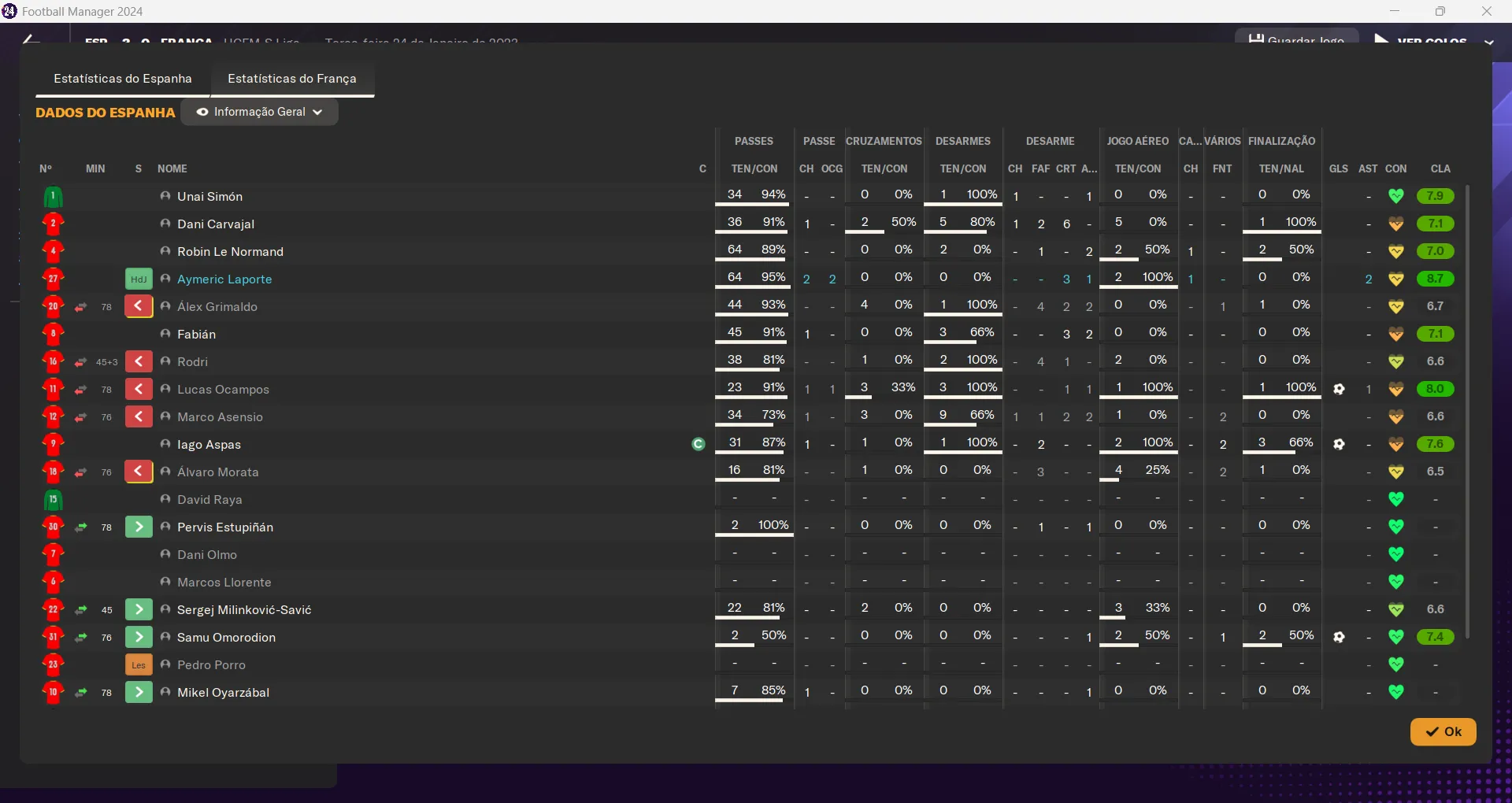Switch to Estatísticas do Espanha tab
The image size is (1512, 803).
(x=123, y=79)
